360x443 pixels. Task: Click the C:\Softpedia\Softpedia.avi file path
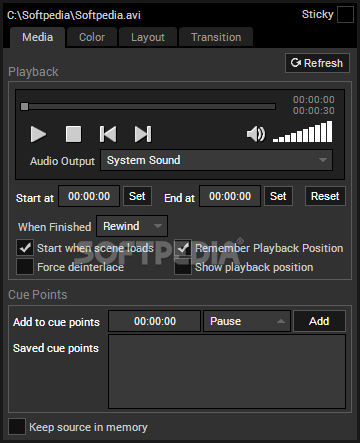(x=74, y=15)
